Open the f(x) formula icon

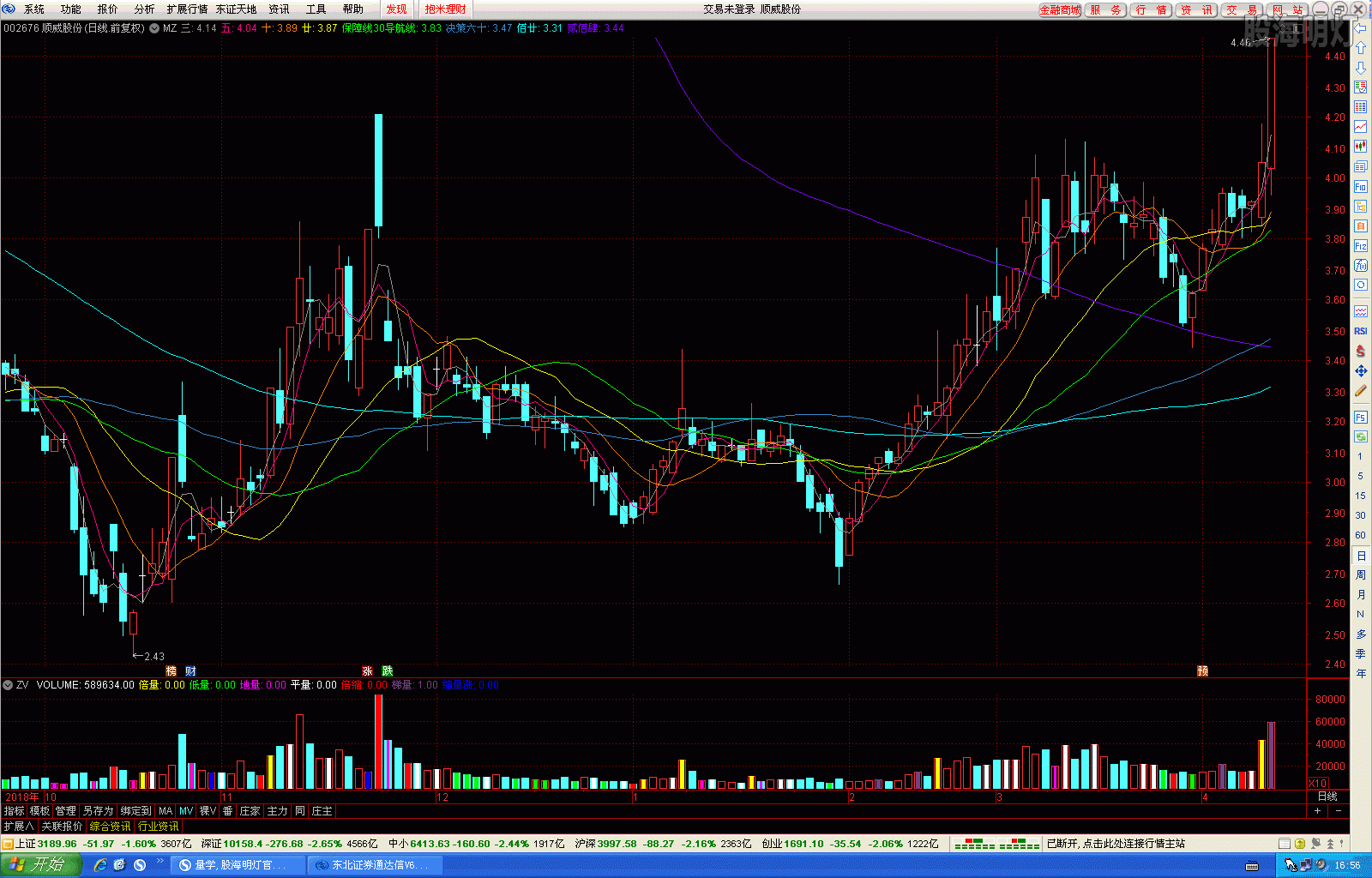coord(1361,266)
